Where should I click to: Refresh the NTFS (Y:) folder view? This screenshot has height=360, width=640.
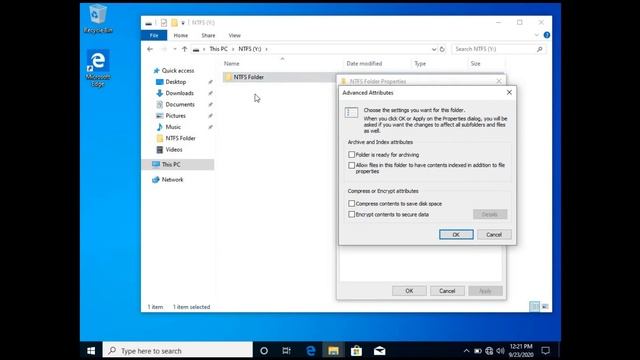pos(442,49)
